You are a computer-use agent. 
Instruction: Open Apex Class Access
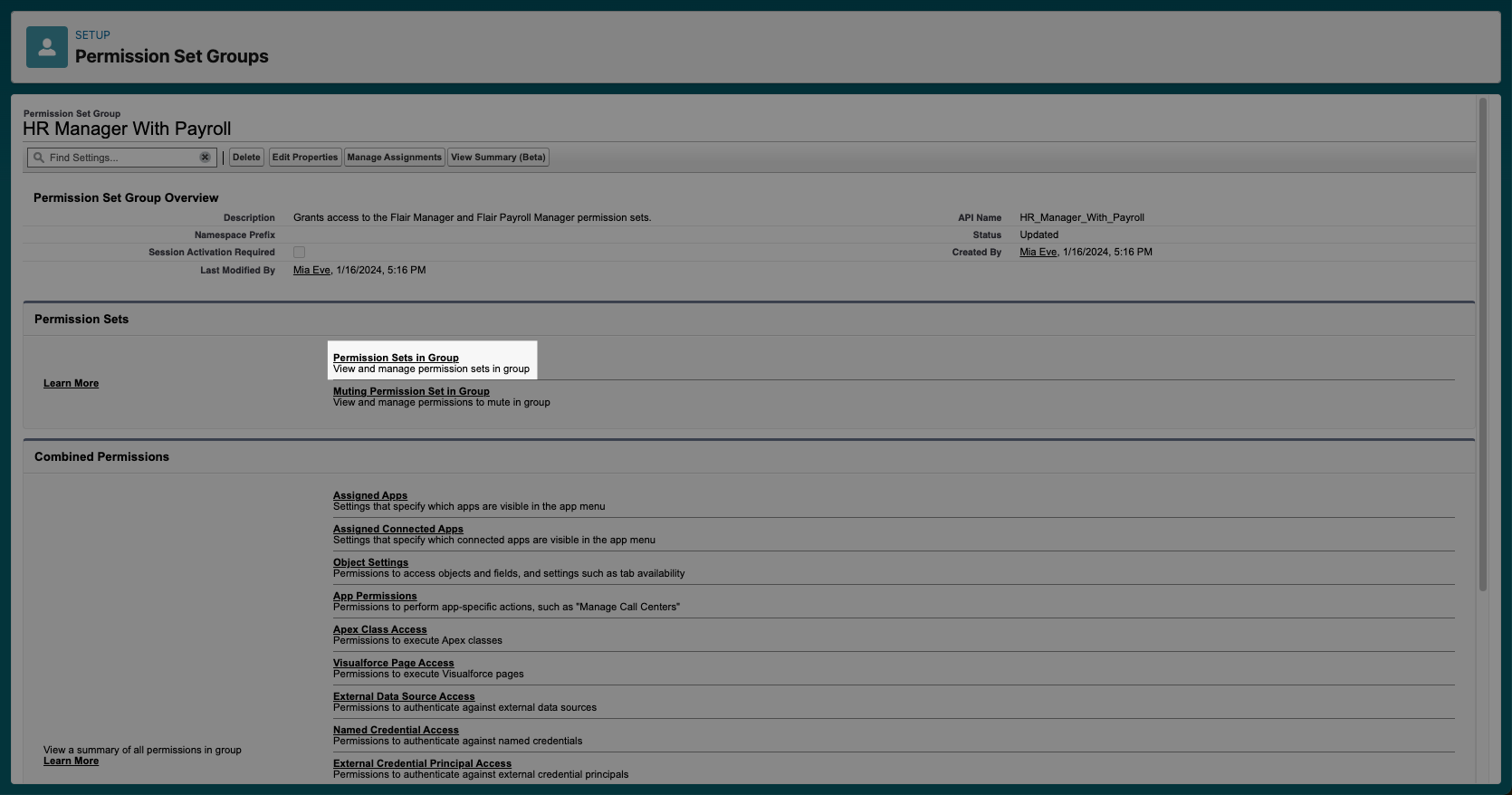[x=379, y=629]
